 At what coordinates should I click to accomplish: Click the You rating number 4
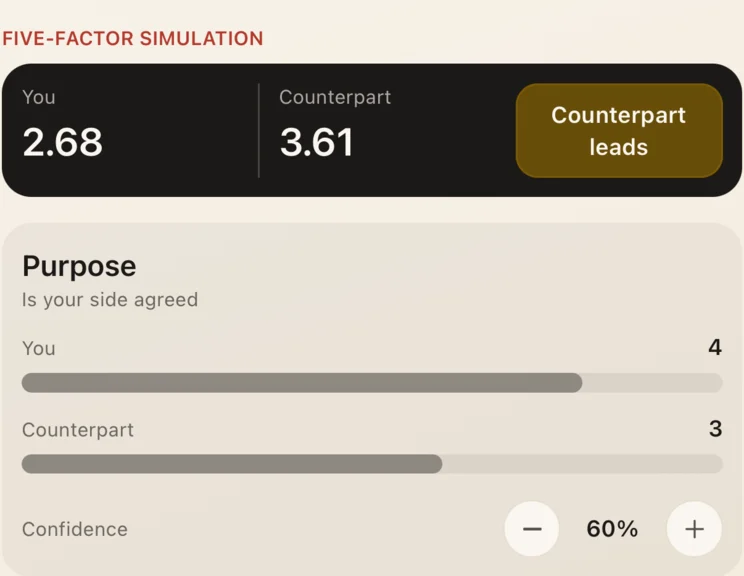click(x=715, y=347)
